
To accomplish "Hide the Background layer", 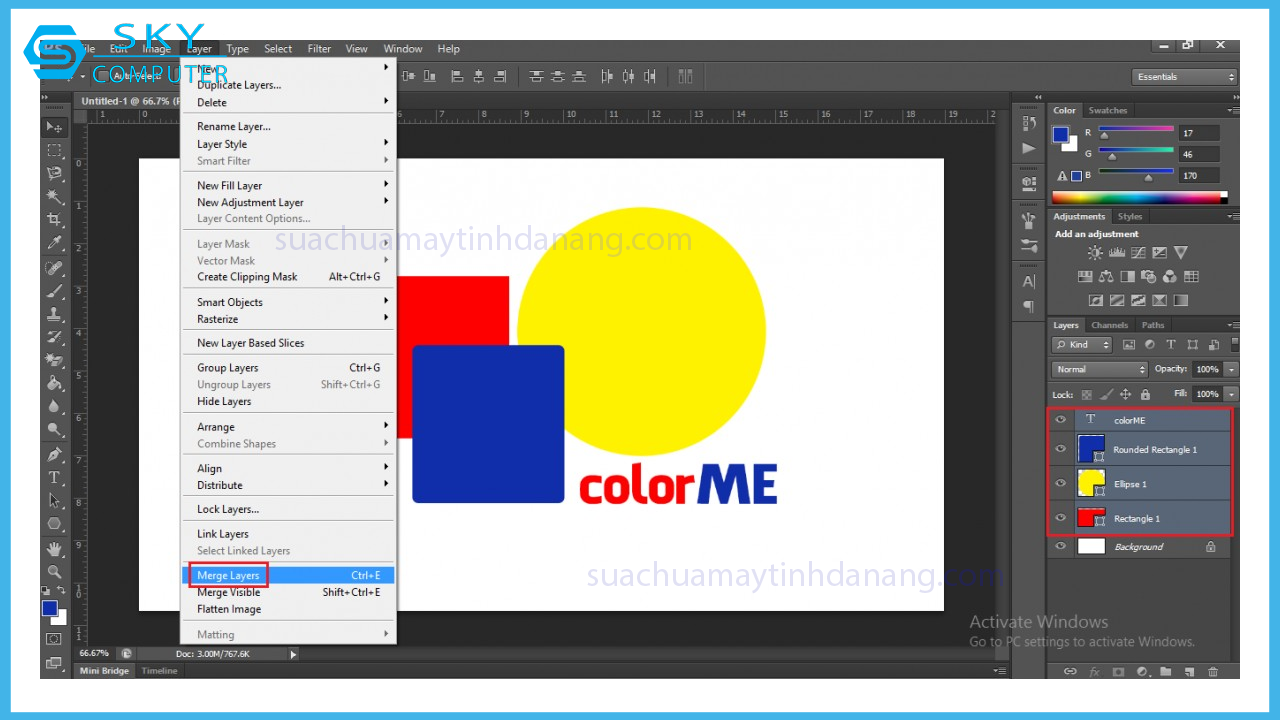I will 1061,547.
